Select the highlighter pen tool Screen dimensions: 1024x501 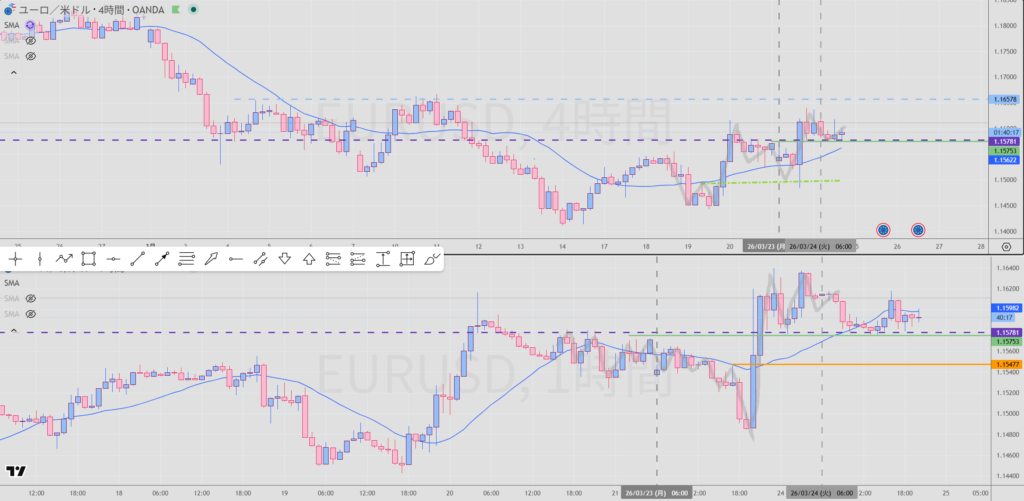pos(211,259)
